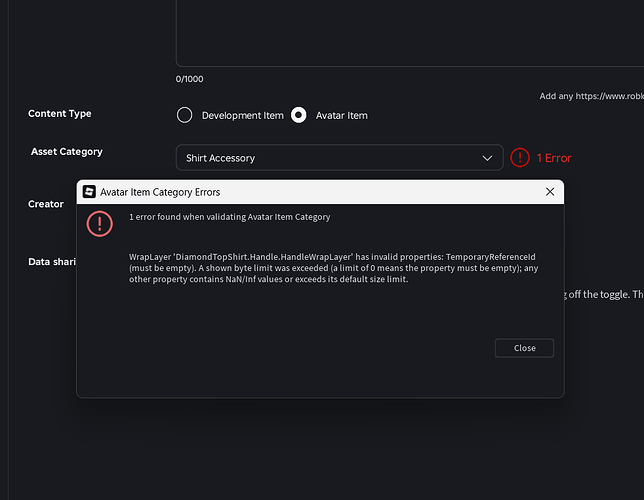Click the Data sharing label
The image size is (644, 500).
(x=52, y=262)
